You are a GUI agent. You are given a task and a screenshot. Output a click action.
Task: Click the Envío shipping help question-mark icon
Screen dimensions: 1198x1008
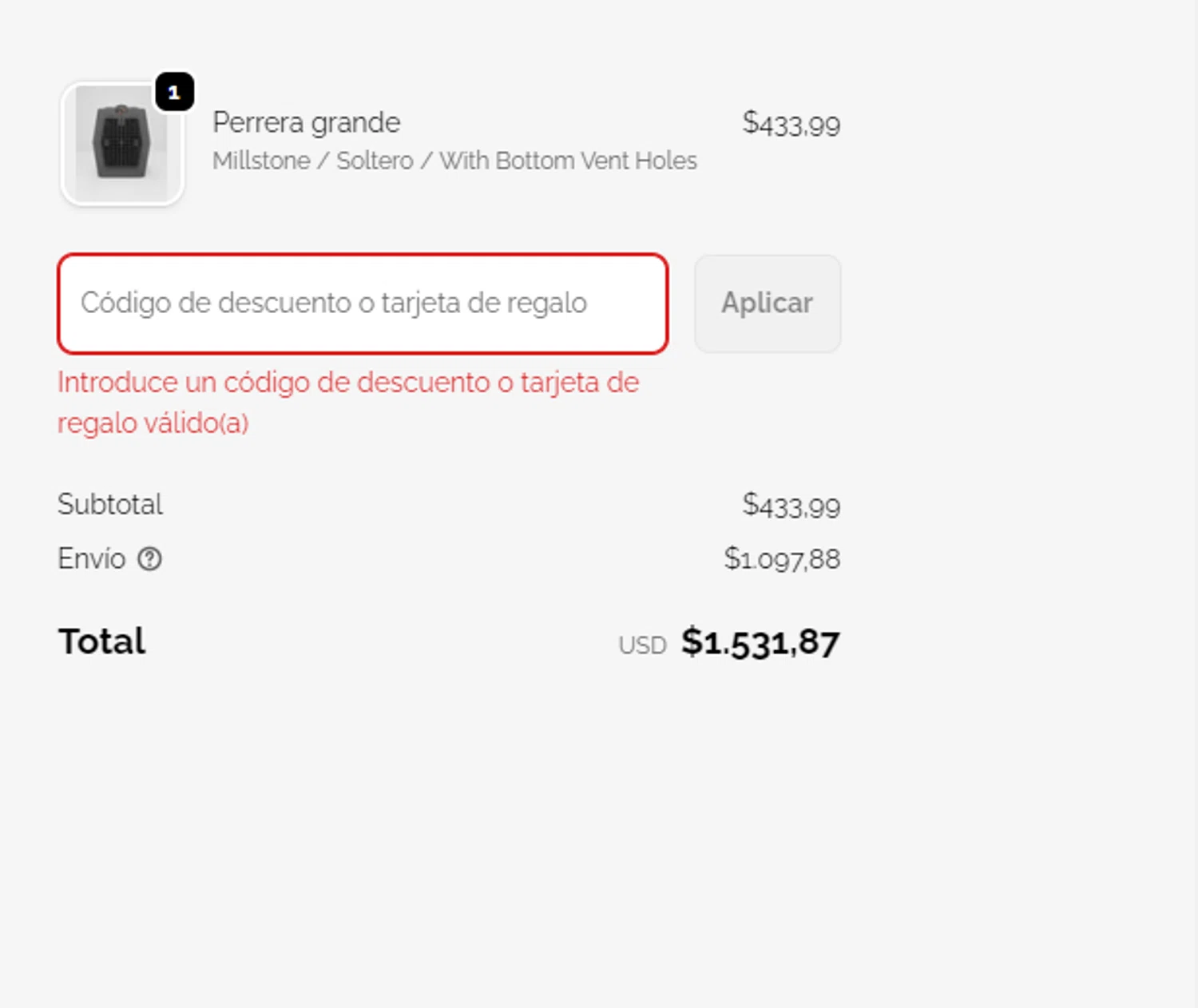tap(149, 559)
